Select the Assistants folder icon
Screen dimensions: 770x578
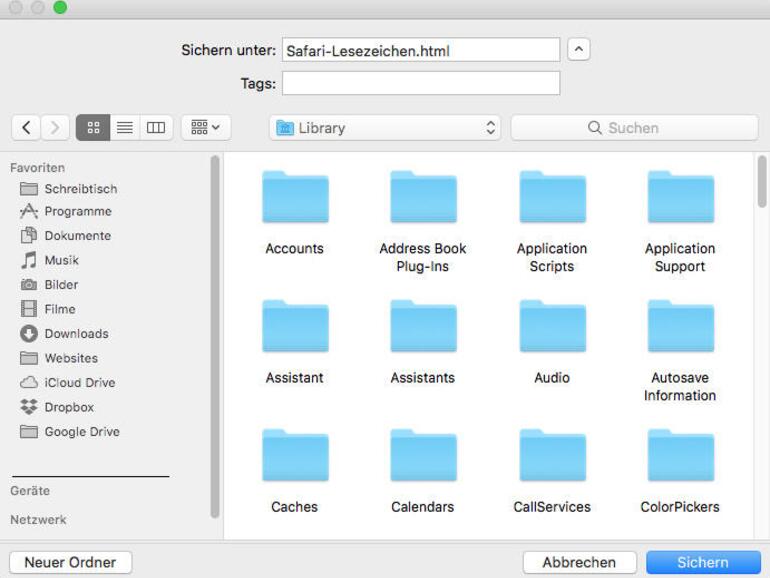(423, 327)
